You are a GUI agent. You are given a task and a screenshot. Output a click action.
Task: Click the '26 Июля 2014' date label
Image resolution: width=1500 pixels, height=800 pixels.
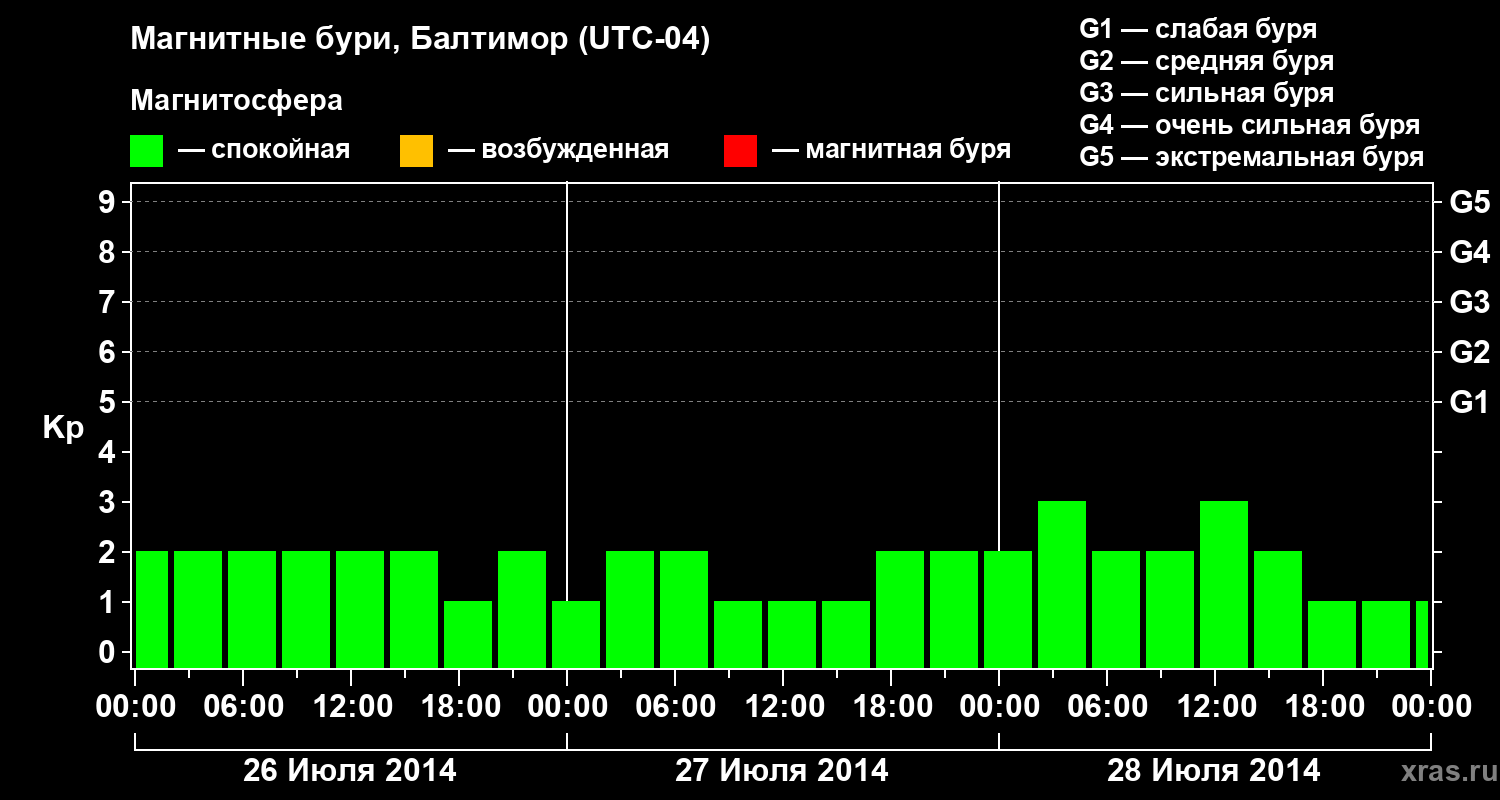pos(350,771)
